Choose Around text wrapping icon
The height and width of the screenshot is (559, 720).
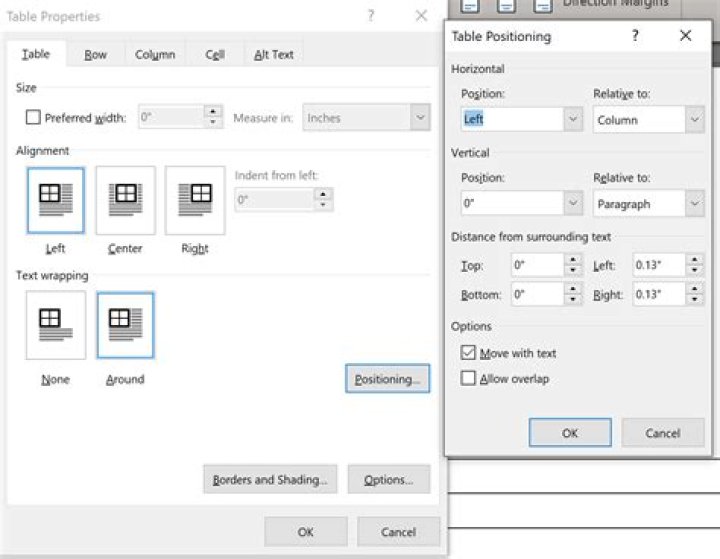[x=125, y=325]
